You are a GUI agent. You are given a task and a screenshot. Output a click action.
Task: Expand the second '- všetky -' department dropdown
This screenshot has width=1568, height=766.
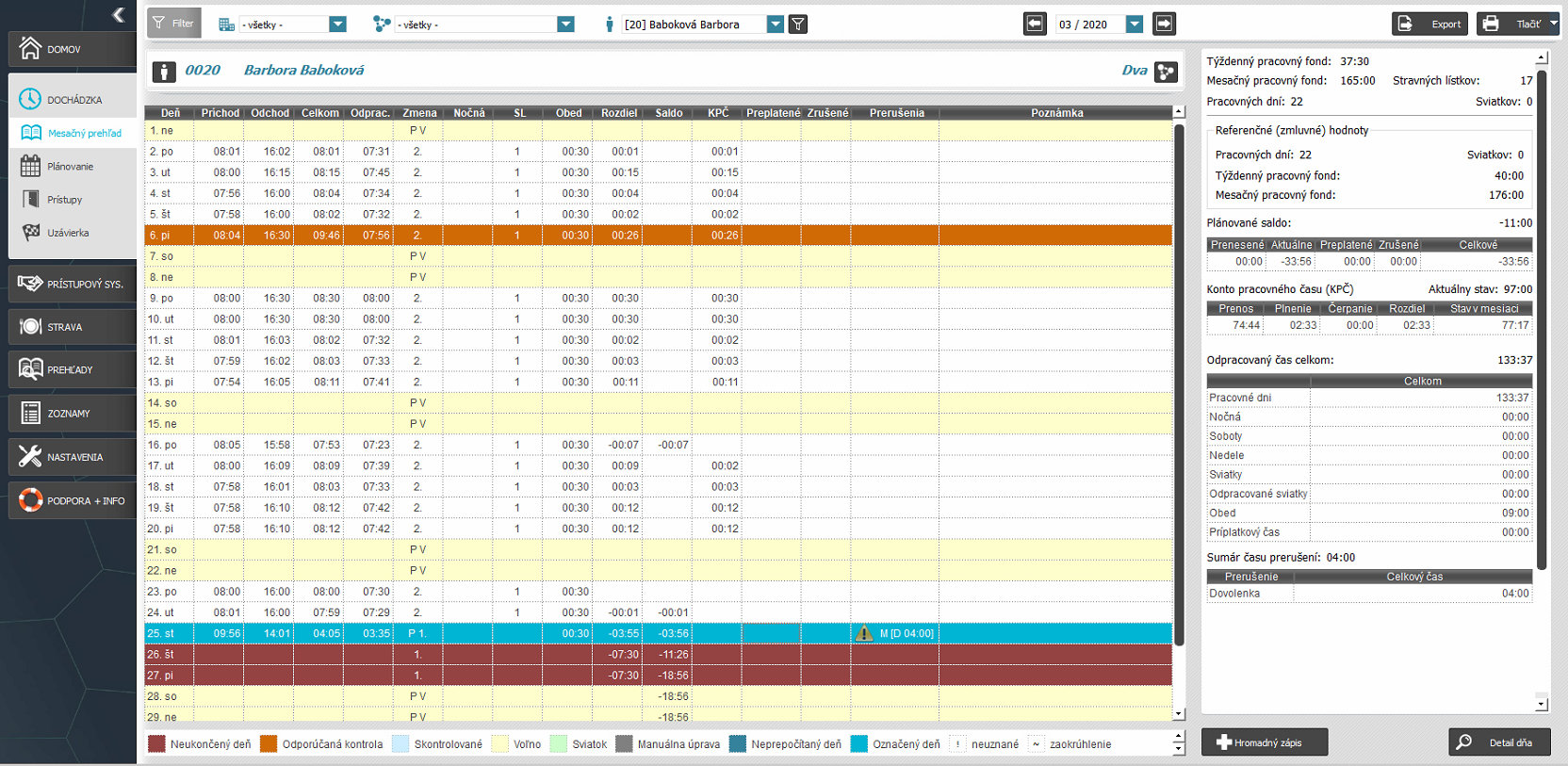[x=565, y=24]
